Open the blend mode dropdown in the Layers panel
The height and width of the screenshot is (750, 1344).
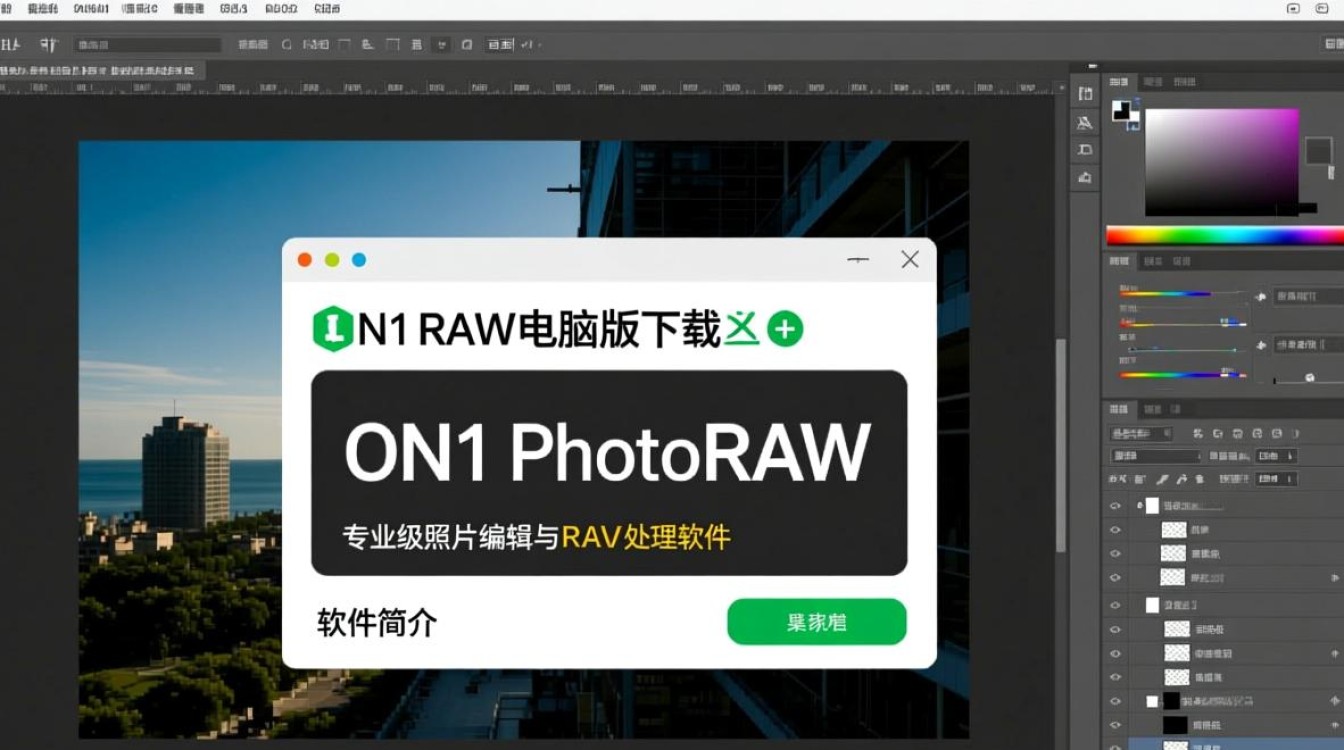[x=1156, y=455]
